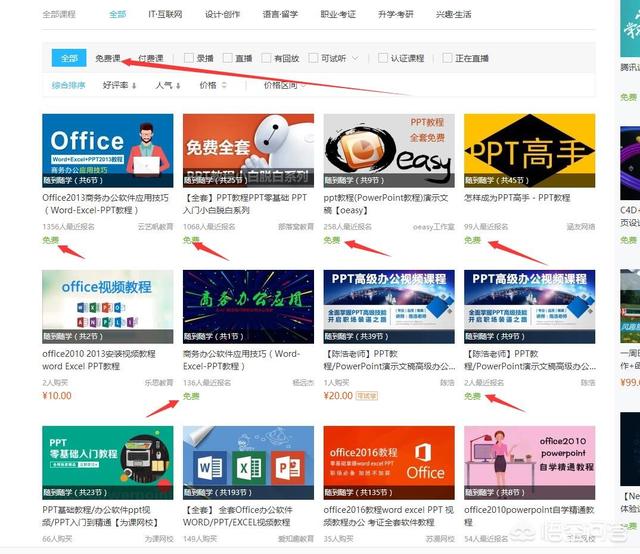Select the 全部 category tab
Viewport: 640px width, 554px height.
pos(118,14)
